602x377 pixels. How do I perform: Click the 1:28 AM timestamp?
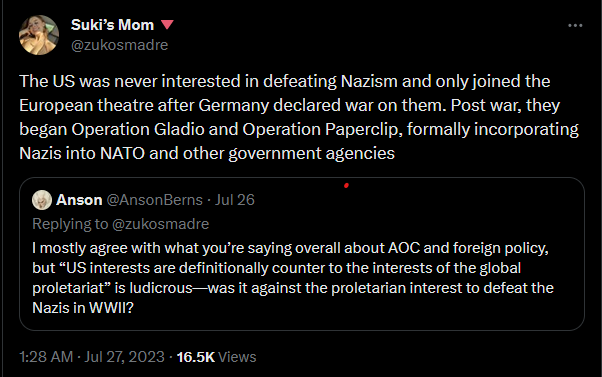click(46, 357)
